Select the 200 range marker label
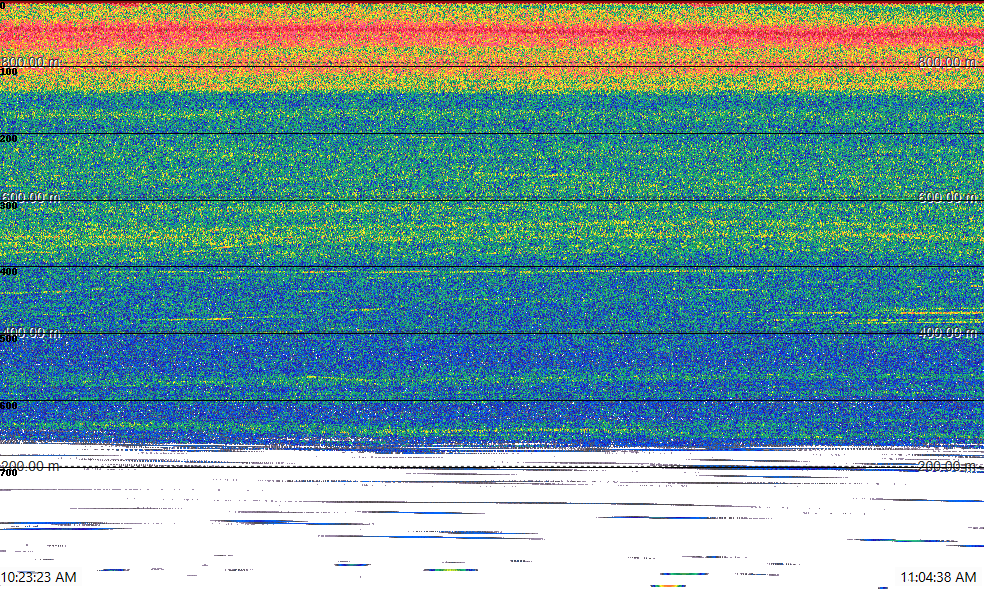This screenshot has width=984, height=594. pos(9,139)
